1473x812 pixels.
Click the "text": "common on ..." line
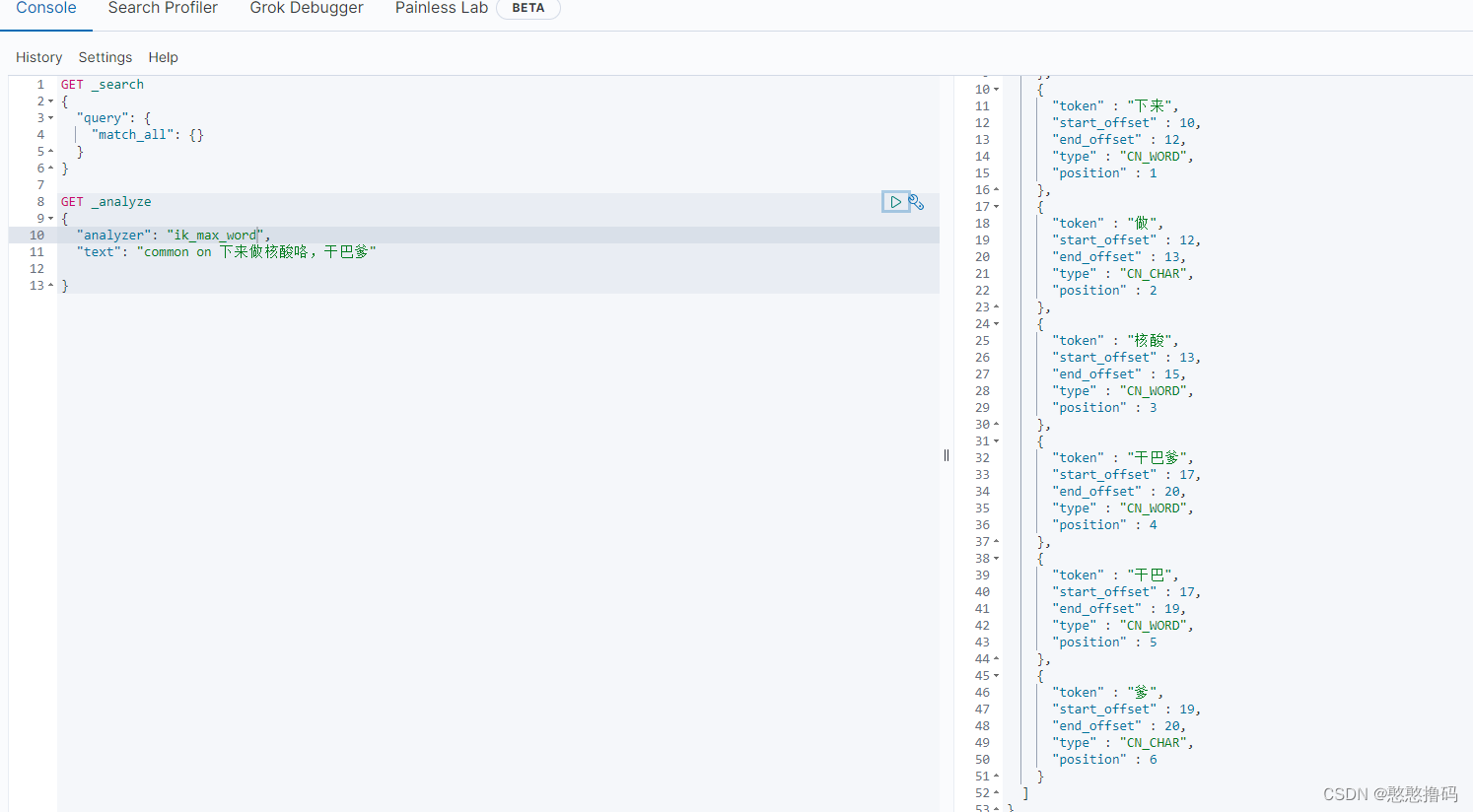227,252
